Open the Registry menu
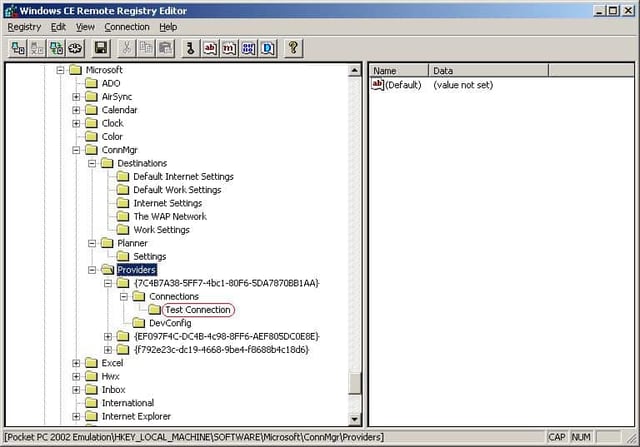This screenshot has width=640, height=447. 24,27
